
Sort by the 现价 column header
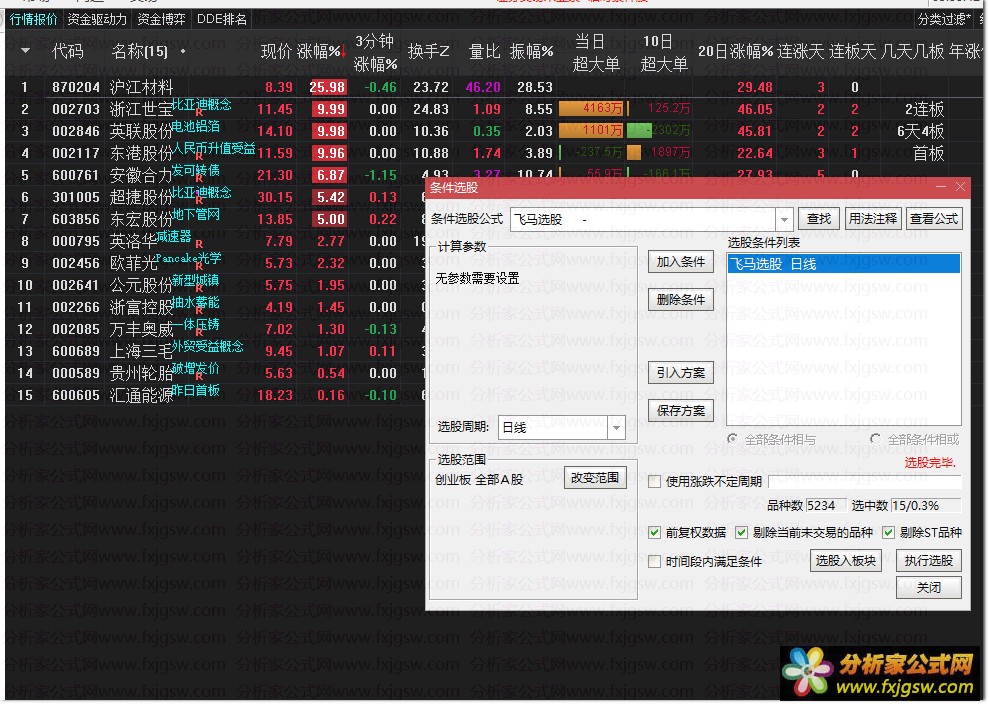276,51
